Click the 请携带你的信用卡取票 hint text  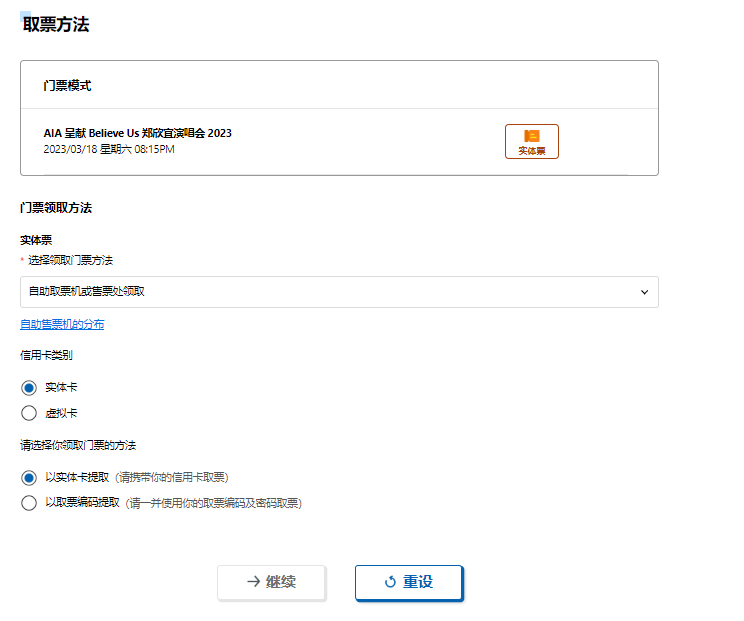172,478
